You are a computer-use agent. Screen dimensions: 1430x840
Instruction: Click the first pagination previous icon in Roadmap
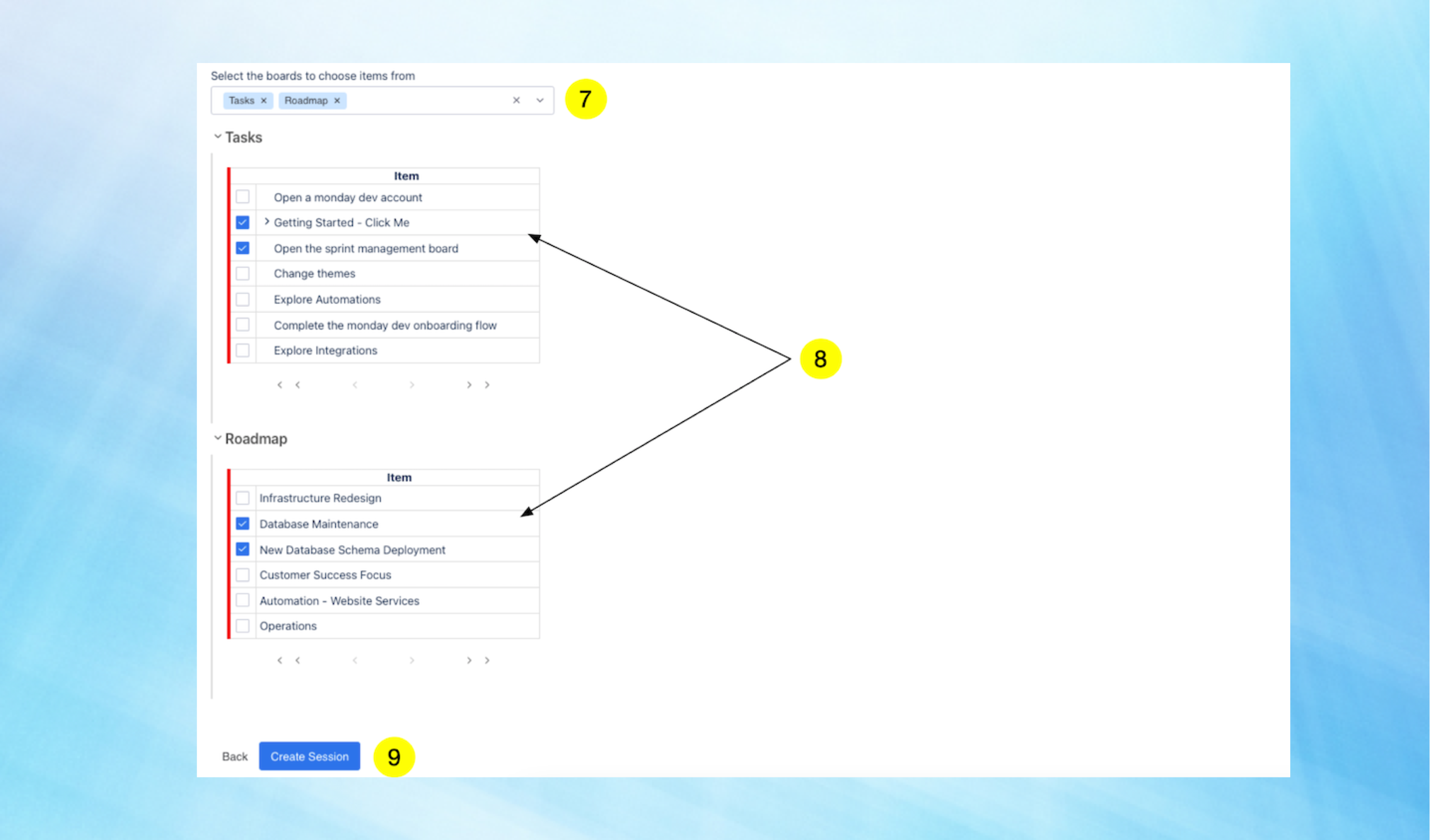(279, 659)
